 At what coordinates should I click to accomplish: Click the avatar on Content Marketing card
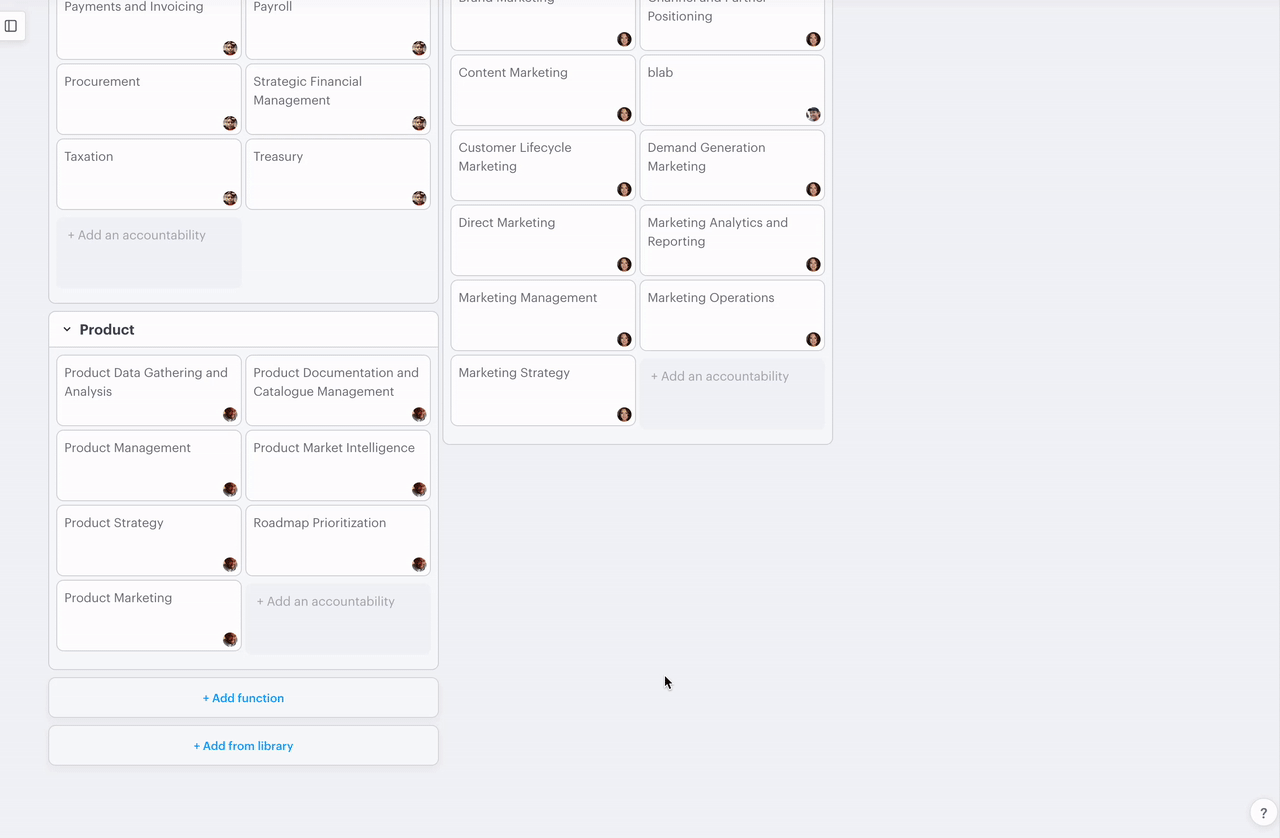[624, 115]
